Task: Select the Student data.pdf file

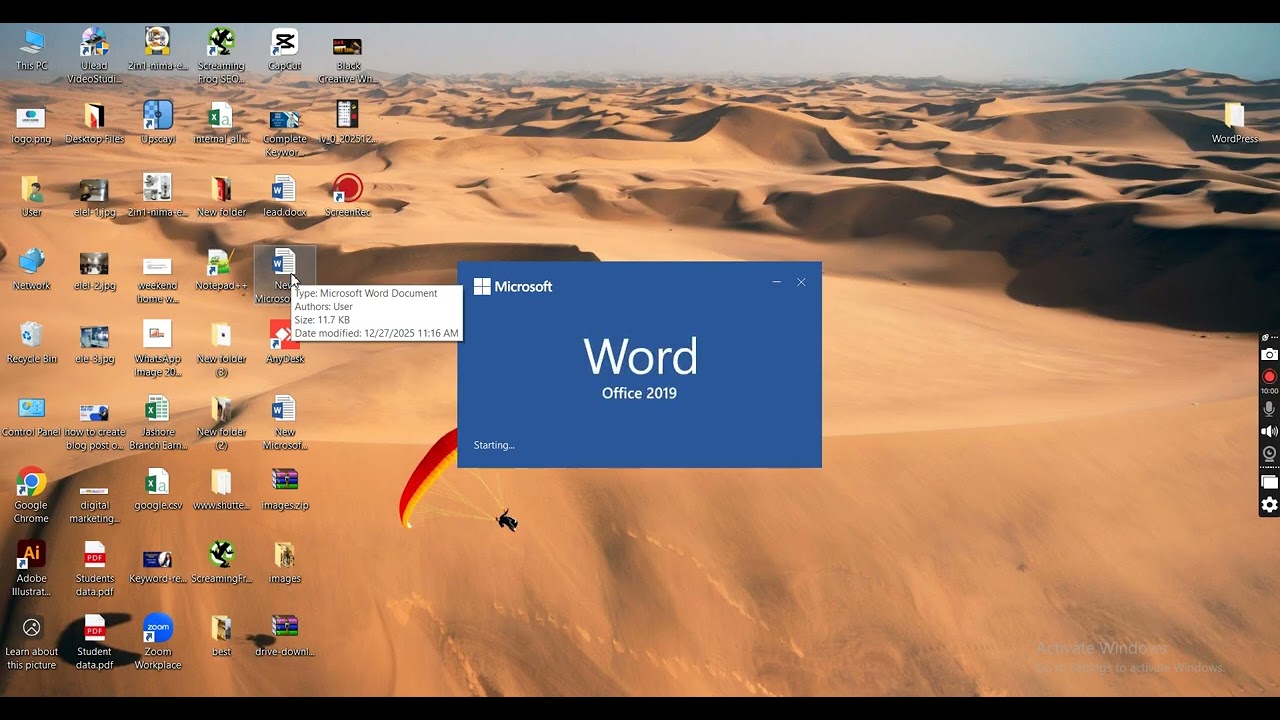Action: pyautogui.click(x=94, y=641)
